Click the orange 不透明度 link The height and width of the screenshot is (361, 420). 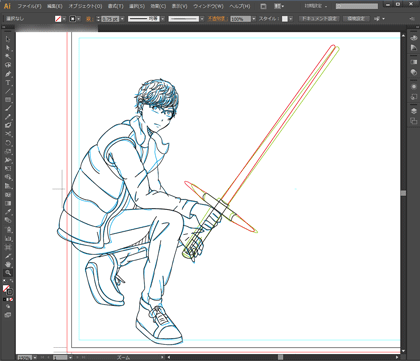click(217, 19)
